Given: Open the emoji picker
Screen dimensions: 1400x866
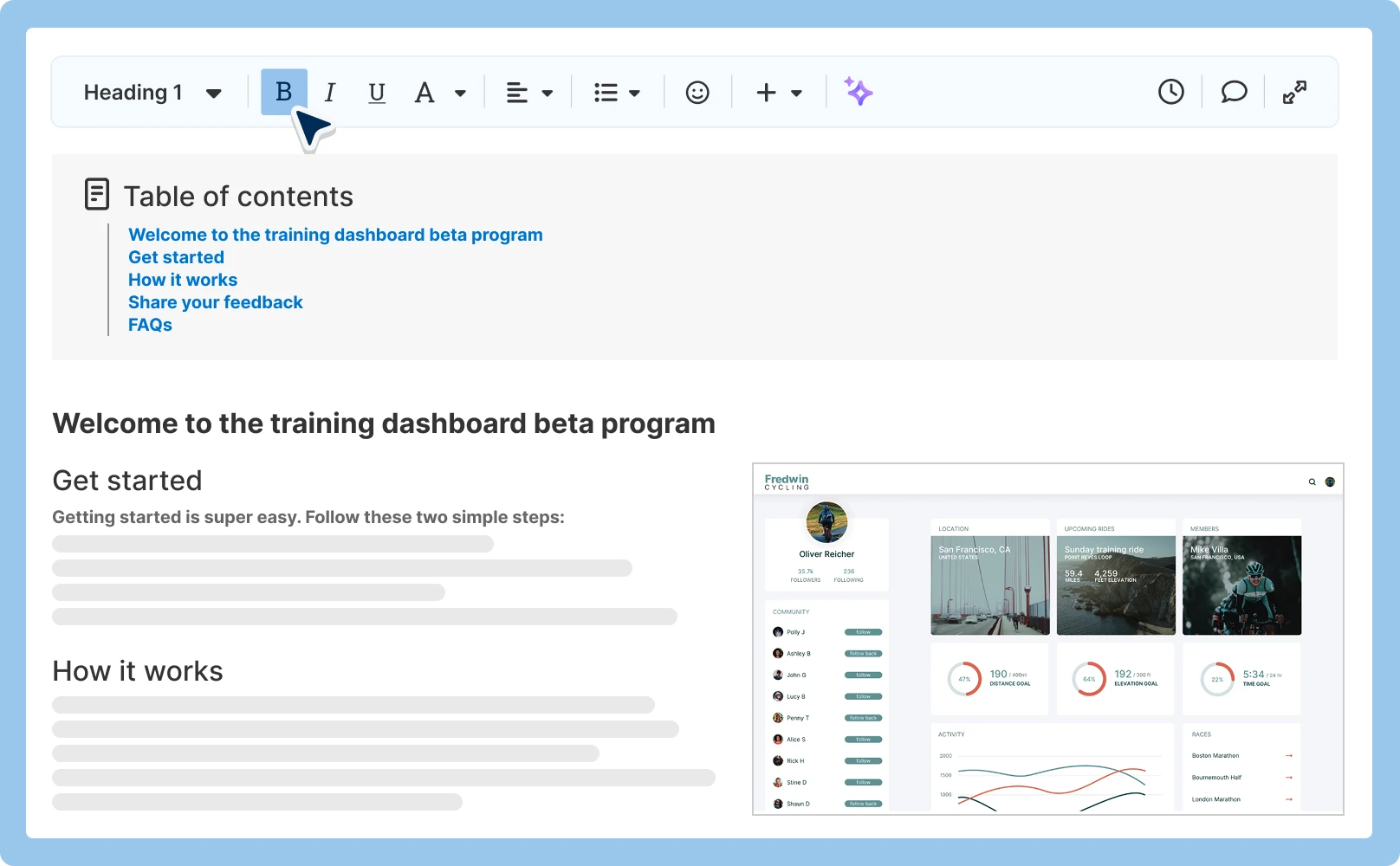Looking at the screenshot, I should point(697,92).
